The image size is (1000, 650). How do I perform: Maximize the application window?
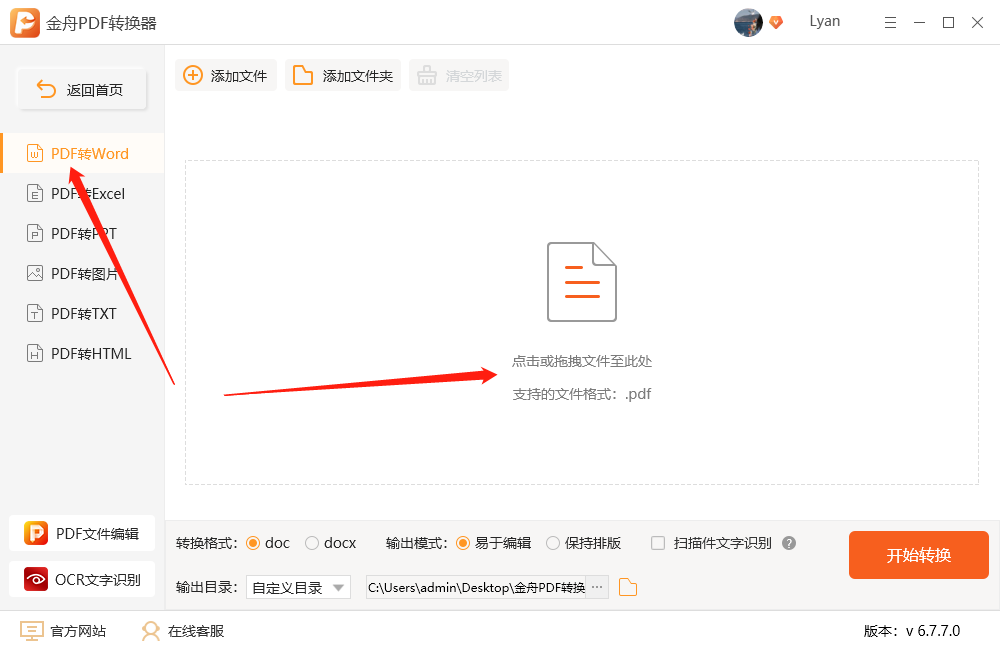click(x=948, y=23)
